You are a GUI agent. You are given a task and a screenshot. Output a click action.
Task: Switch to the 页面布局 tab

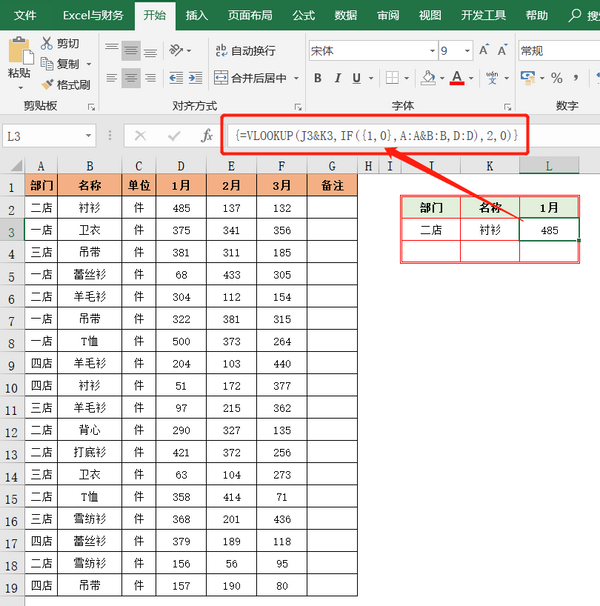point(250,15)
